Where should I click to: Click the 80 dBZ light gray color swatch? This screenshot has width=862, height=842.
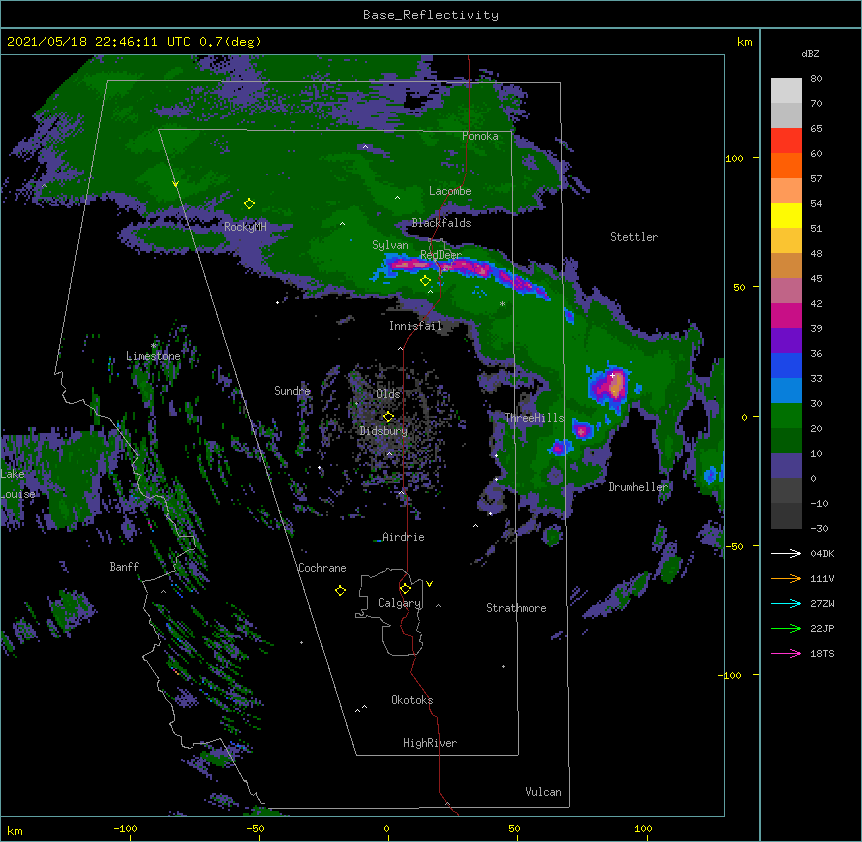click(x=786, y=91)
